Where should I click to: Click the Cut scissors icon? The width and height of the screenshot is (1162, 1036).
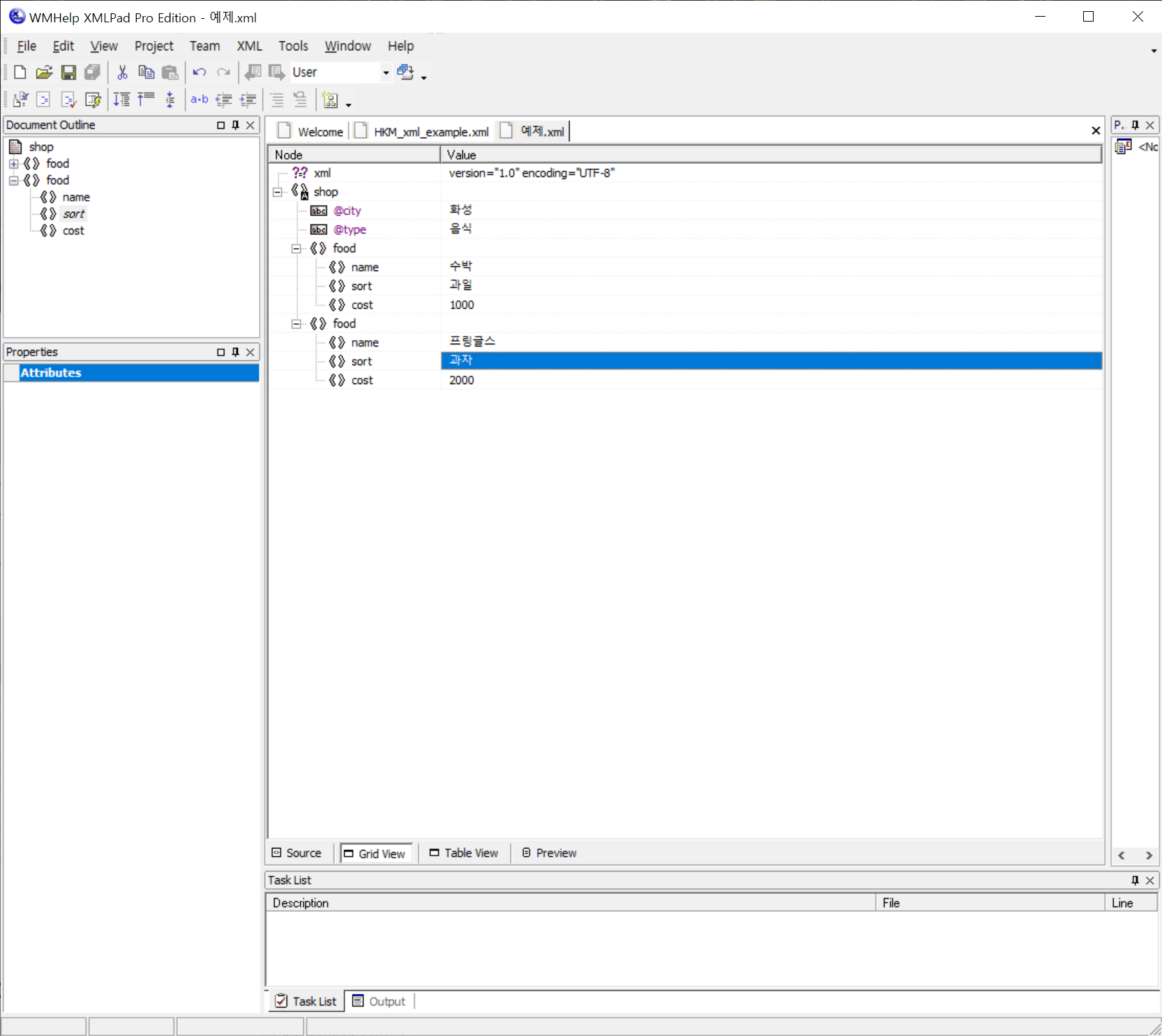tap(122, 72)
